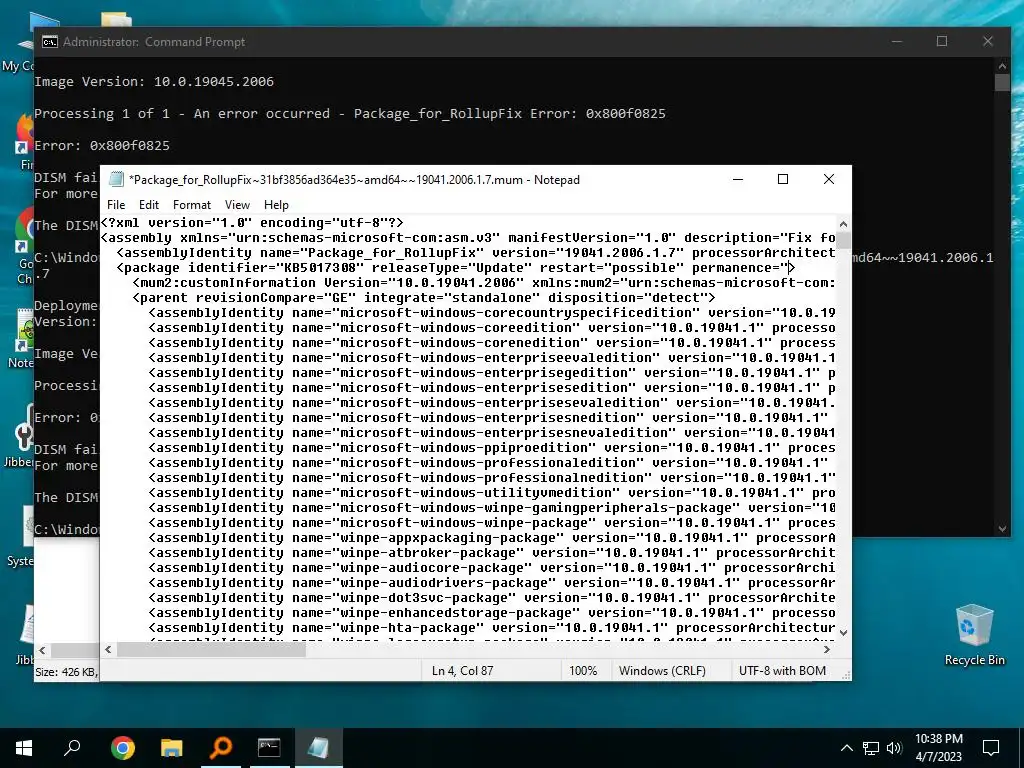Launch Google Chrome from the taskbar
The image size is (1024, 768).
pos(122,747)
